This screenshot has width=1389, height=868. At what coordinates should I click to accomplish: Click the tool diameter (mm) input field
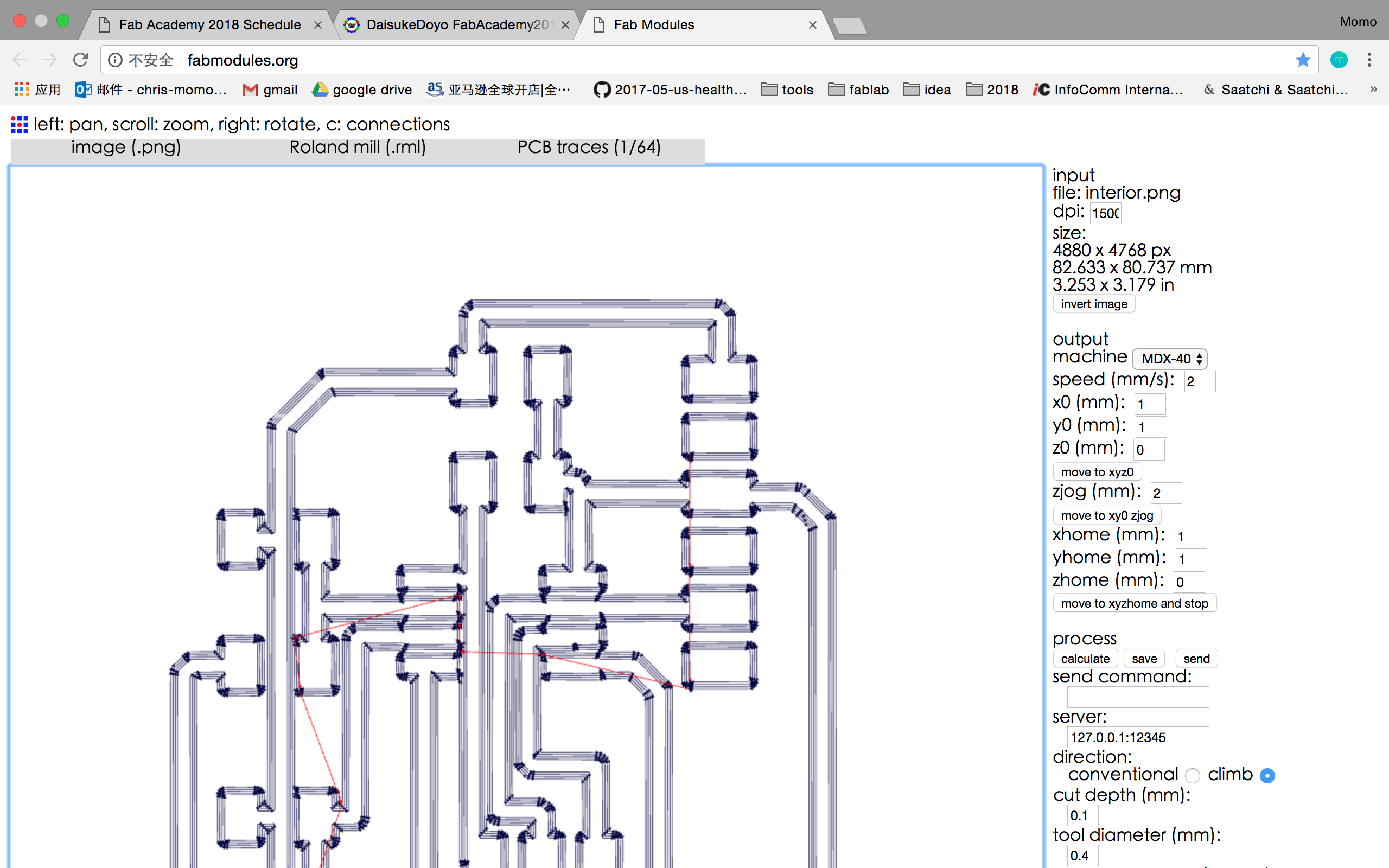click(x=1082, y=856)
